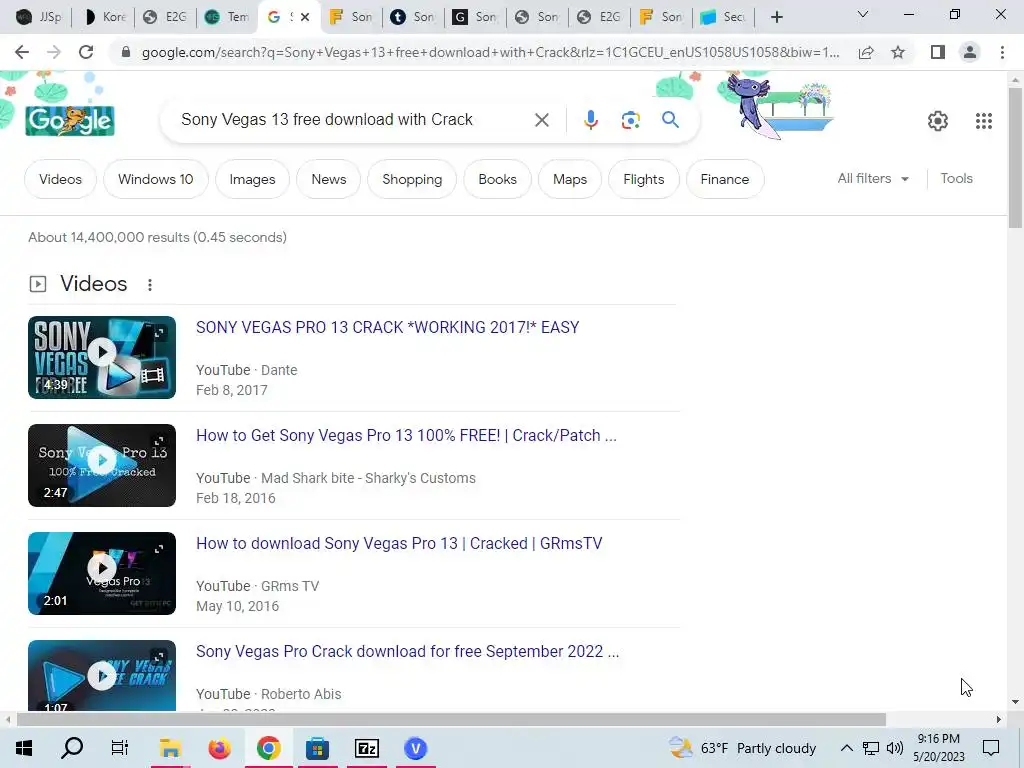Switch to News results
Viewport: 1024px width, 768px height.
[328, 179]
